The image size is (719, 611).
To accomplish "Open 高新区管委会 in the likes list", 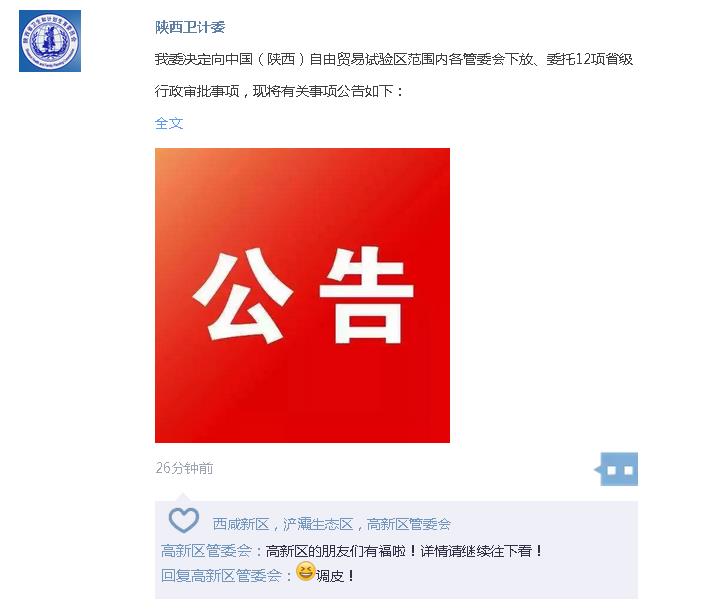I will pyautogui.click(x=409, y=524).
